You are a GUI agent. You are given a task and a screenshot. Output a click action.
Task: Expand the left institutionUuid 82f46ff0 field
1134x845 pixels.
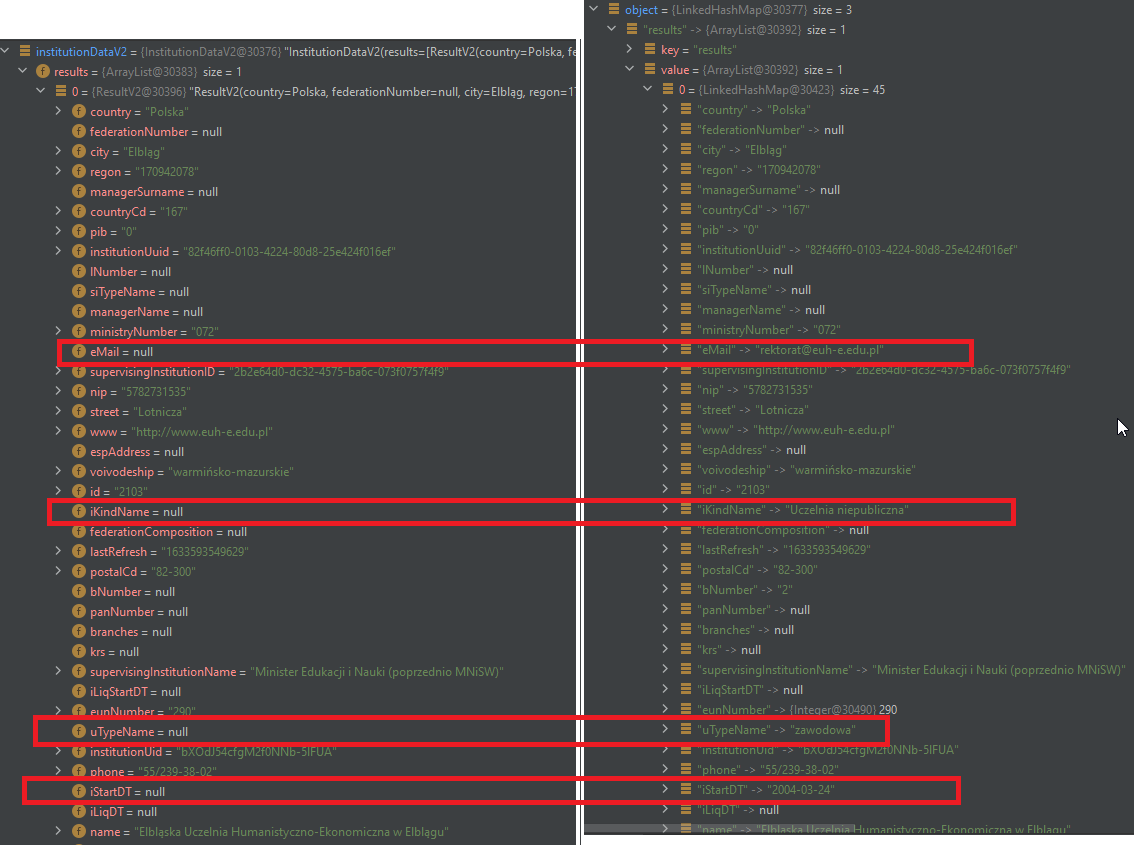coord(59,251)
